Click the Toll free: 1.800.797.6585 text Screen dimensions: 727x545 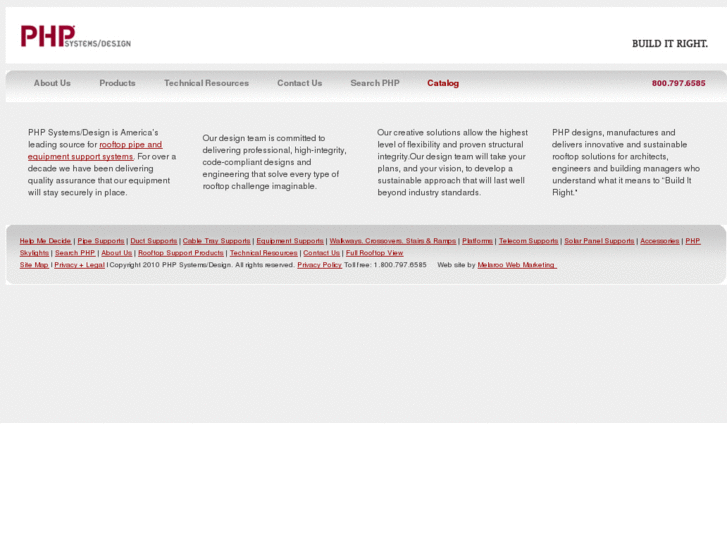tap(385, 265)
